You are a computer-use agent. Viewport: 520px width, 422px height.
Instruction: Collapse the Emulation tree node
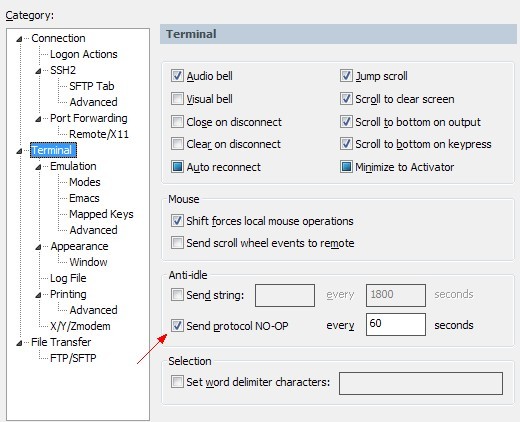coord(38,167)
